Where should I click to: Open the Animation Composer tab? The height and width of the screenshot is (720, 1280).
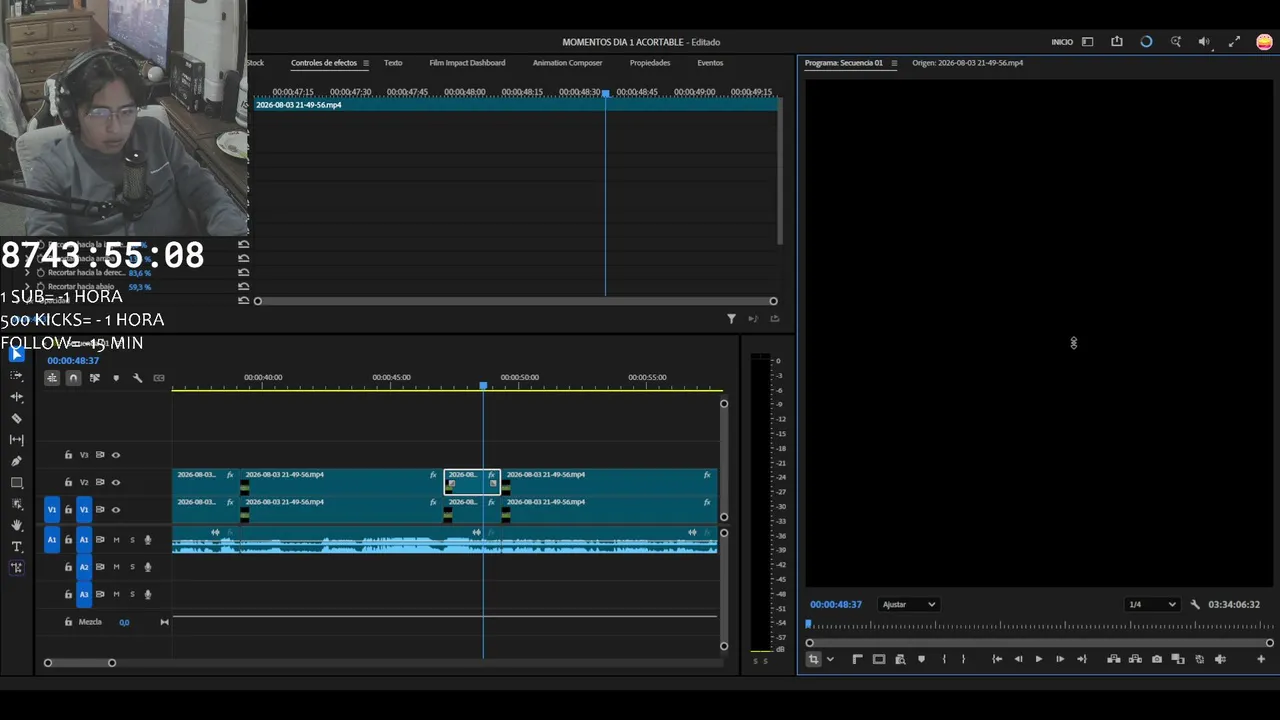[567, 63]
